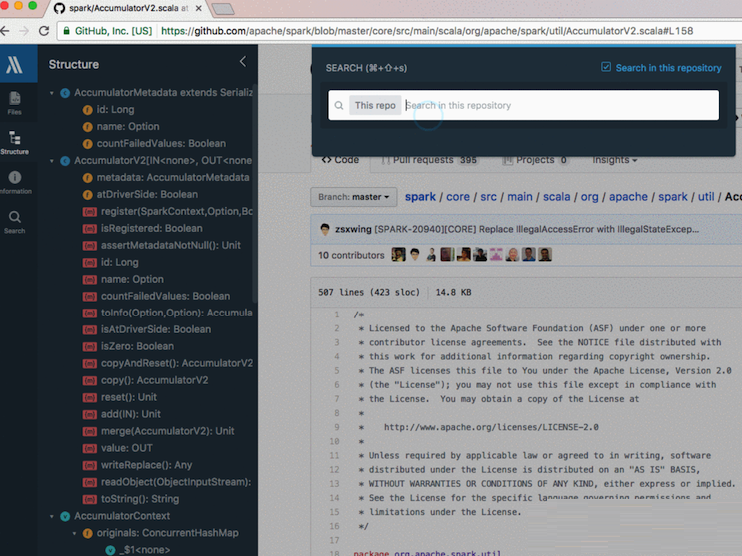Click the field icon beside originals: ConcurrentHashMap

point(88,533)
